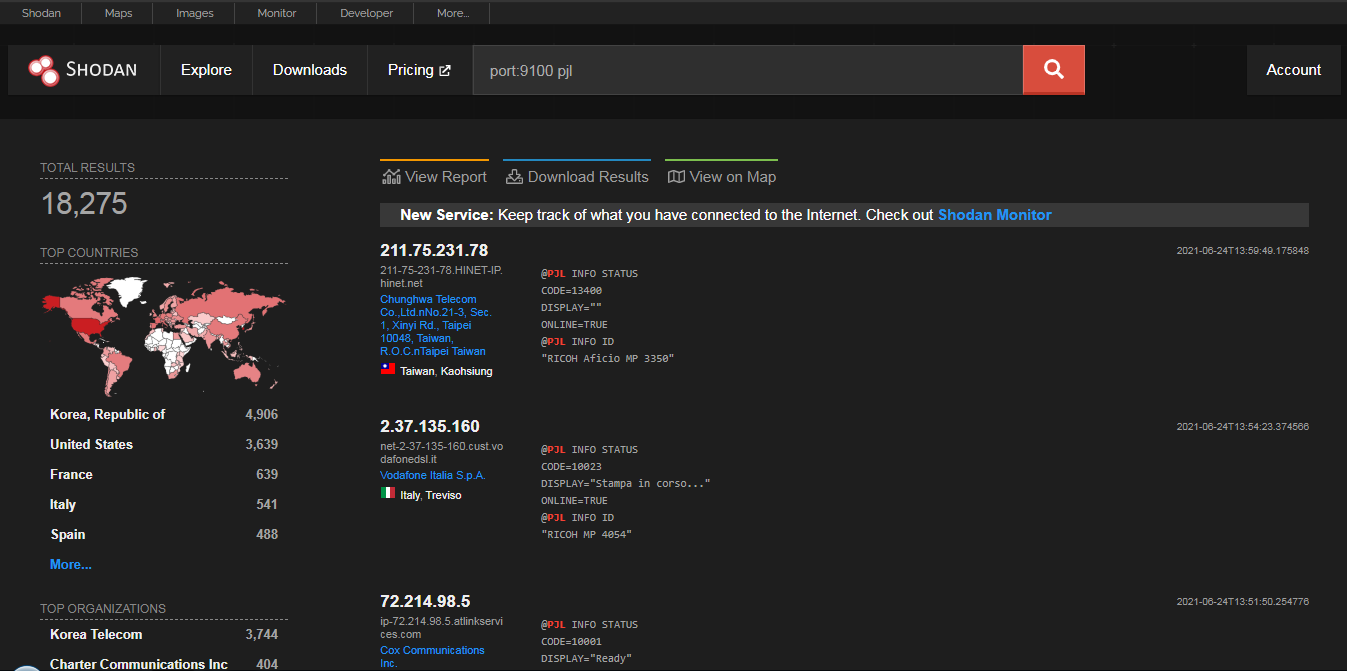
Task: Open the Explore menu item
Action: pos(206,70)
